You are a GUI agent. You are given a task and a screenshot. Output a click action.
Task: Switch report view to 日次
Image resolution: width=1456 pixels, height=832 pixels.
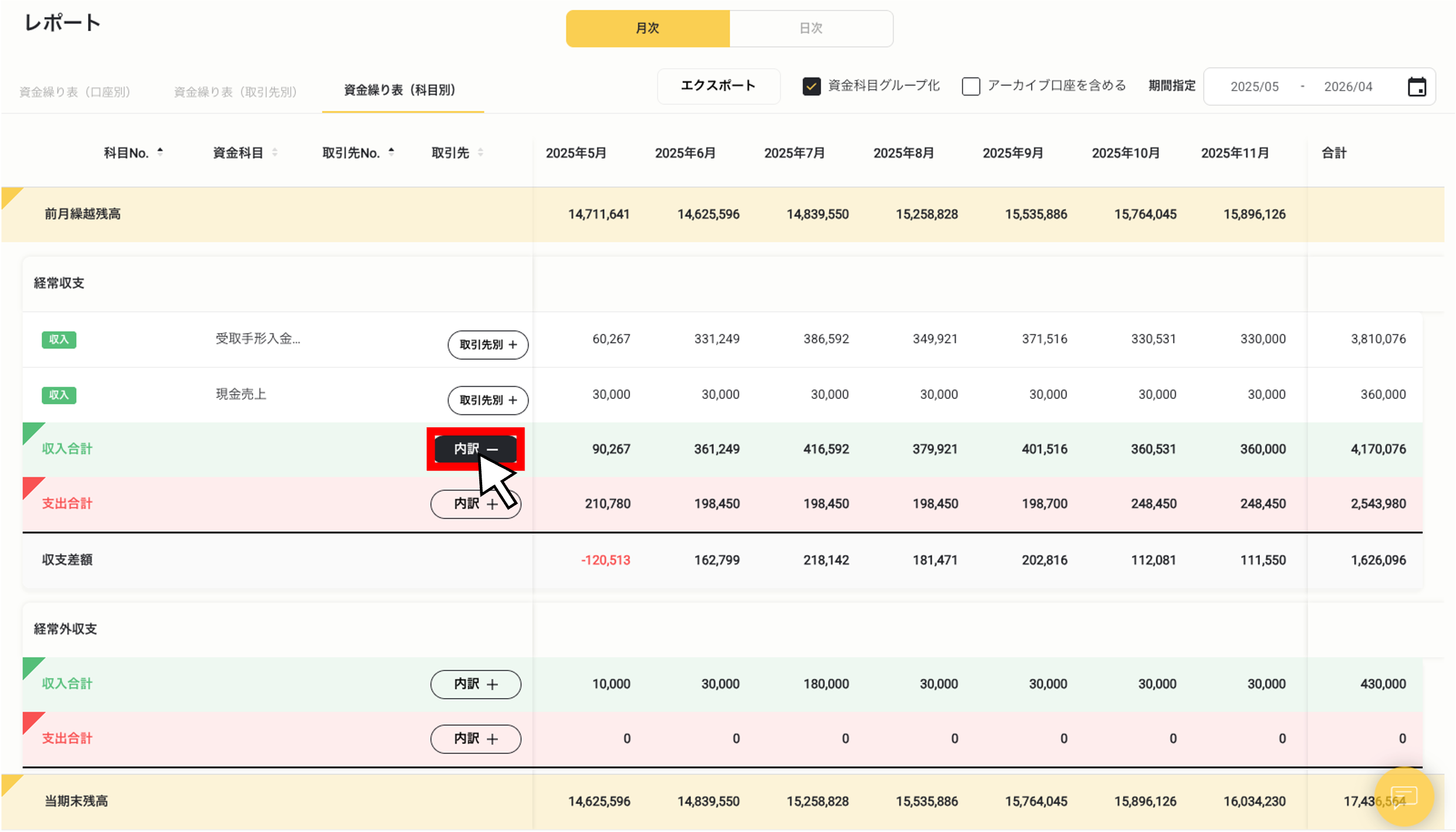click(811, 28)
